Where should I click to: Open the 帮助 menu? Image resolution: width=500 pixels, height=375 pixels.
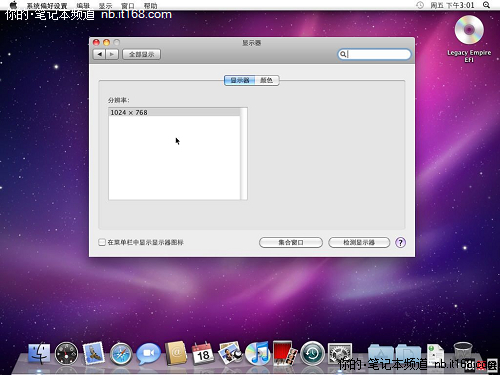(x=150, y=6)
